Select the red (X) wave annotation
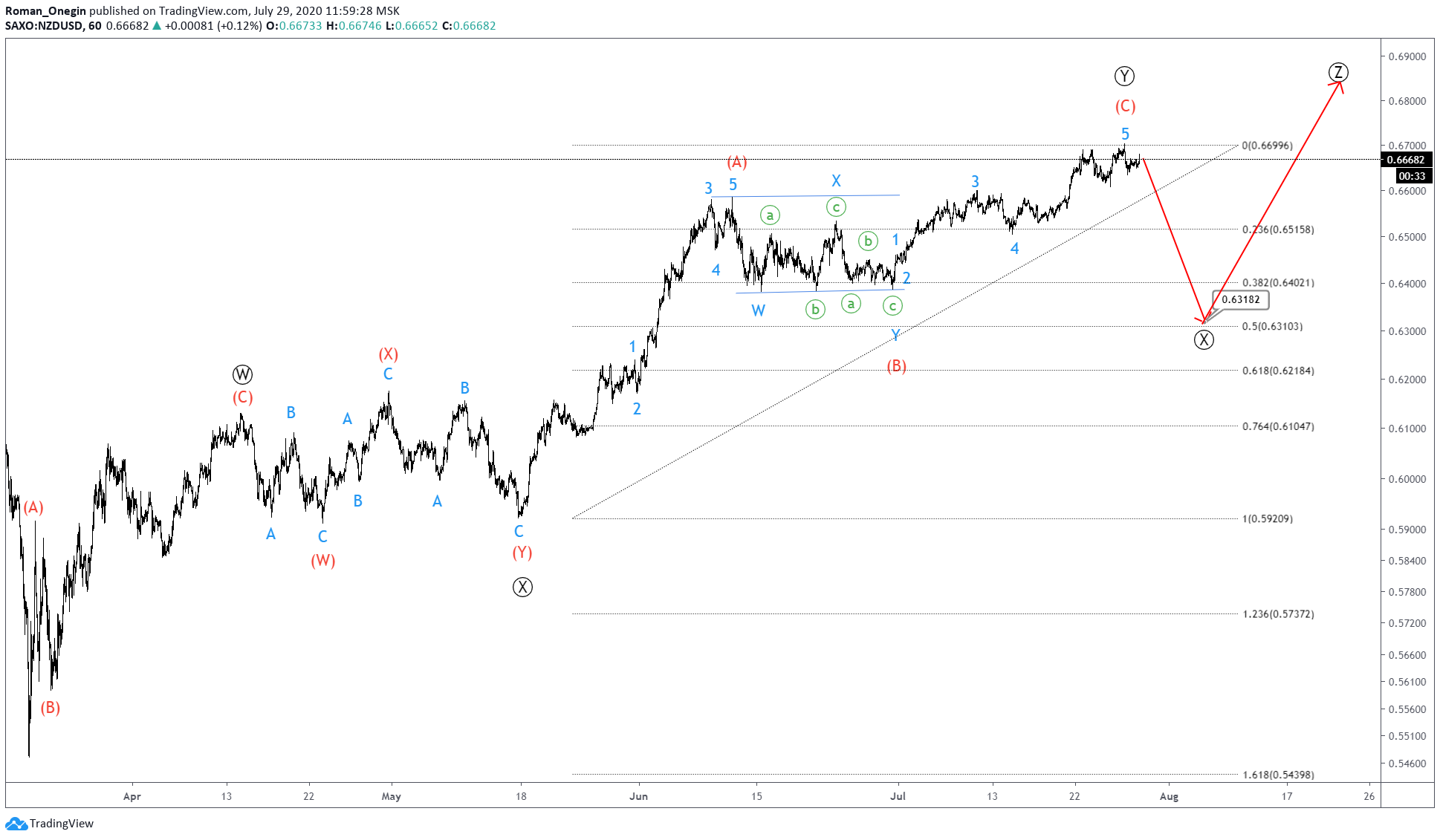The height and width of the screenshot is (840, 1440). (388, 354)
